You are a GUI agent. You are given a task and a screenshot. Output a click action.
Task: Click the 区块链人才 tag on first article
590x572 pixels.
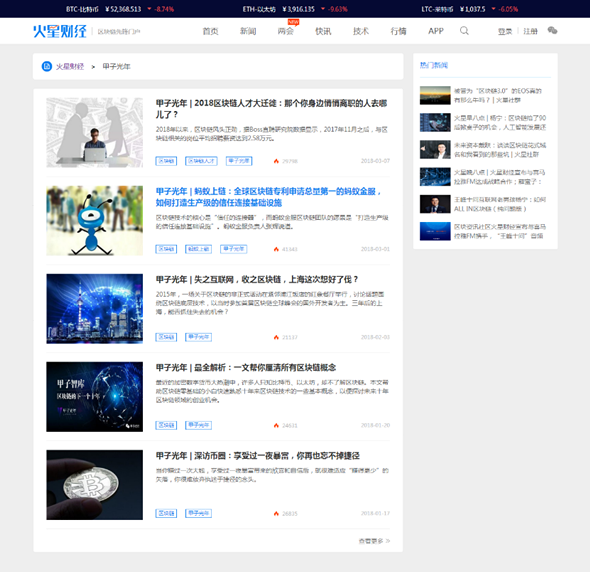click(201, 161)
